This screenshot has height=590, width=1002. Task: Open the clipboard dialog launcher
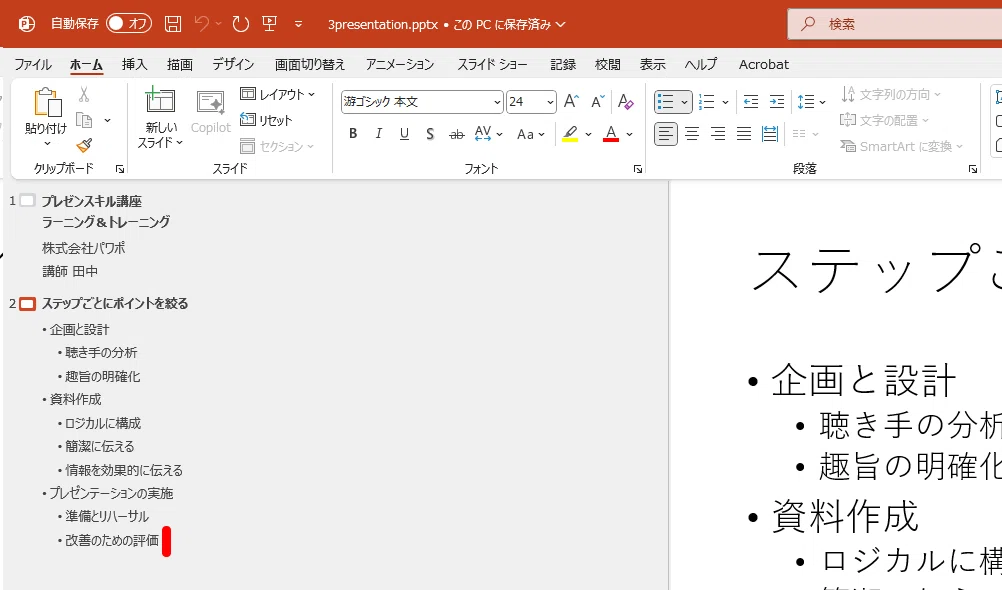click(119, 169)
